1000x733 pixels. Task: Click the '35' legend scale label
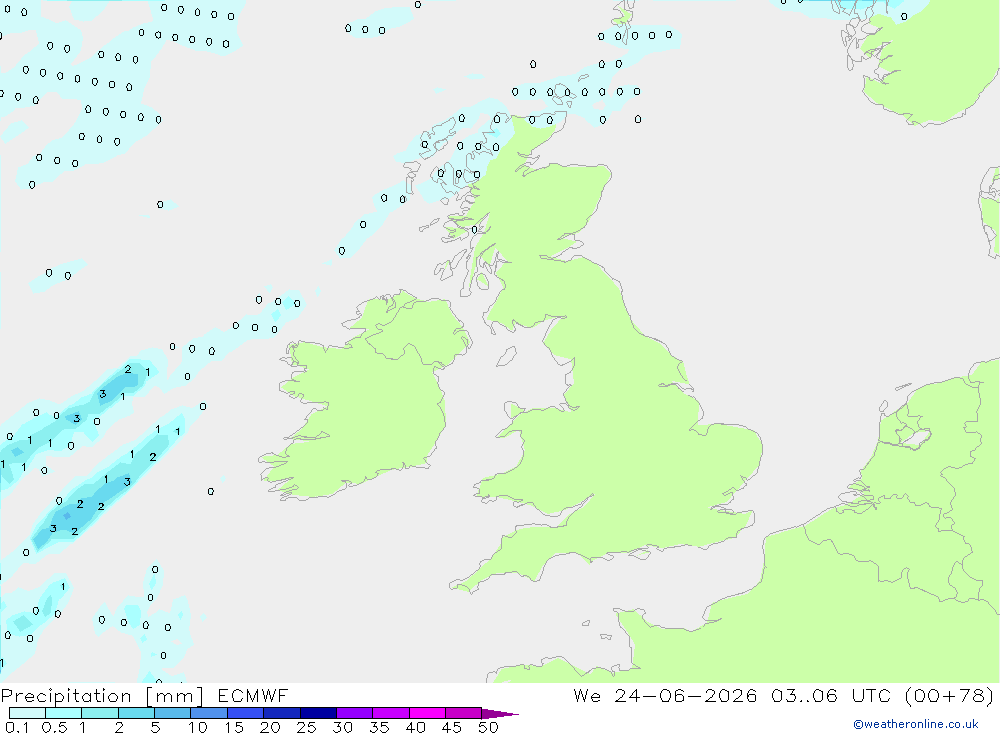[x=379, y=727]
